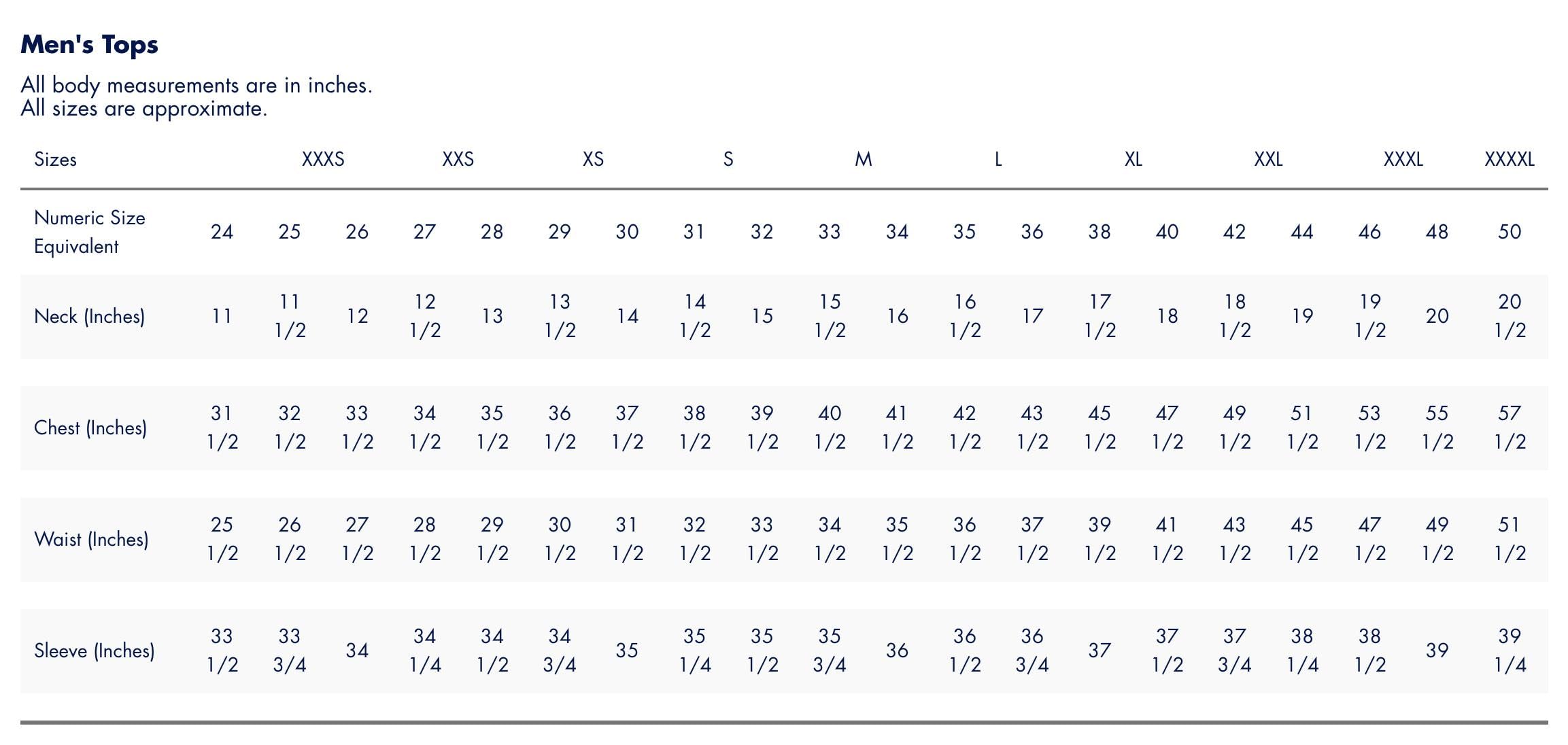This screenshot has height=745, width=1568.
Task: Select the XXS size header
Action: click(458, 160)
